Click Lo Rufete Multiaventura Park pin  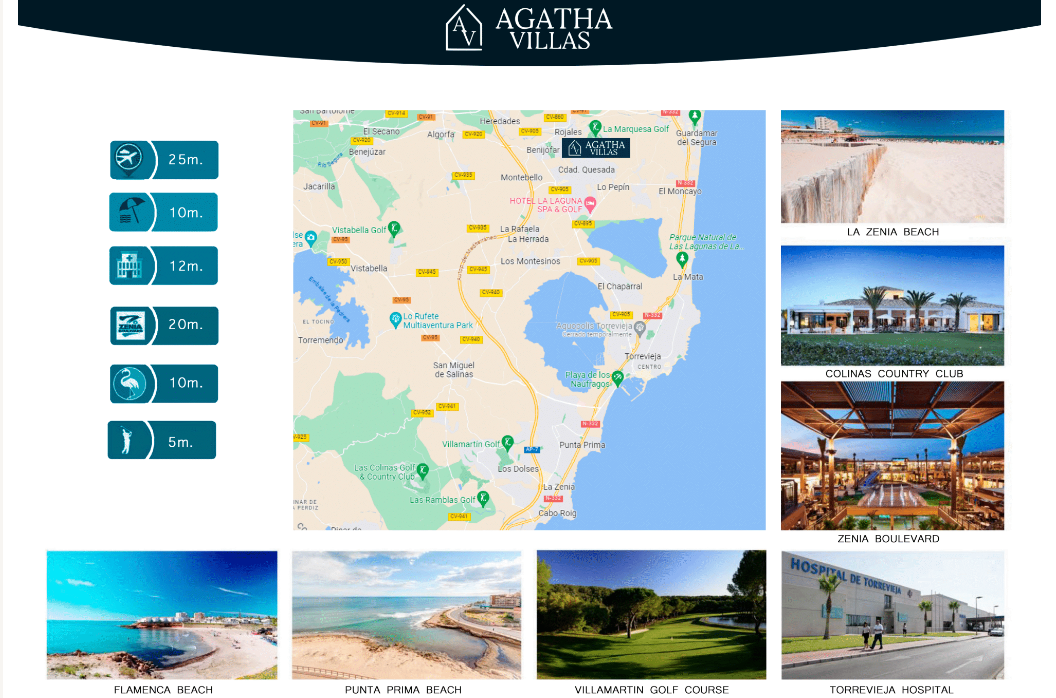pos(395,320)
